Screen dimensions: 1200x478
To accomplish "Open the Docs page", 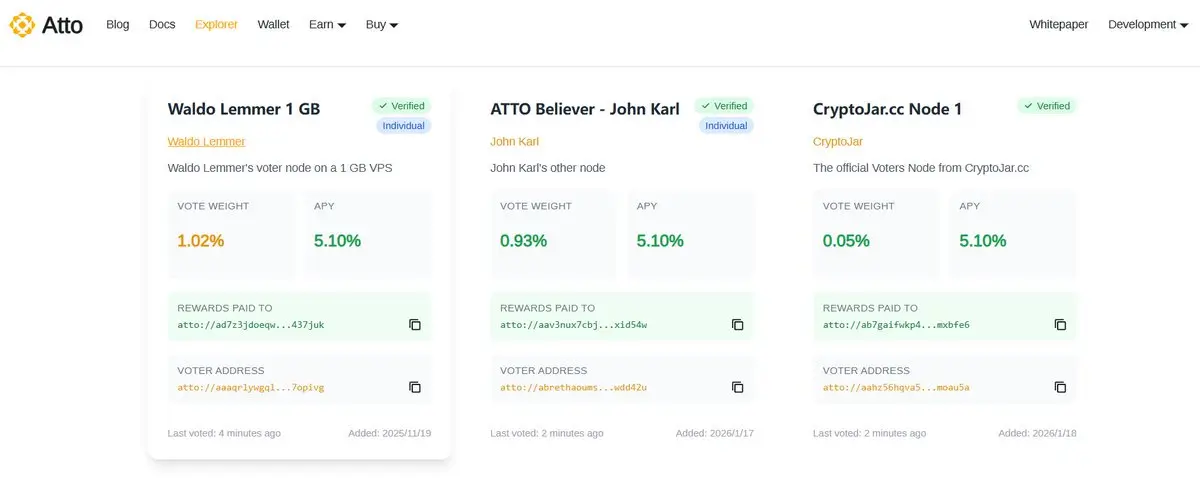I will [x=162, y=24].
